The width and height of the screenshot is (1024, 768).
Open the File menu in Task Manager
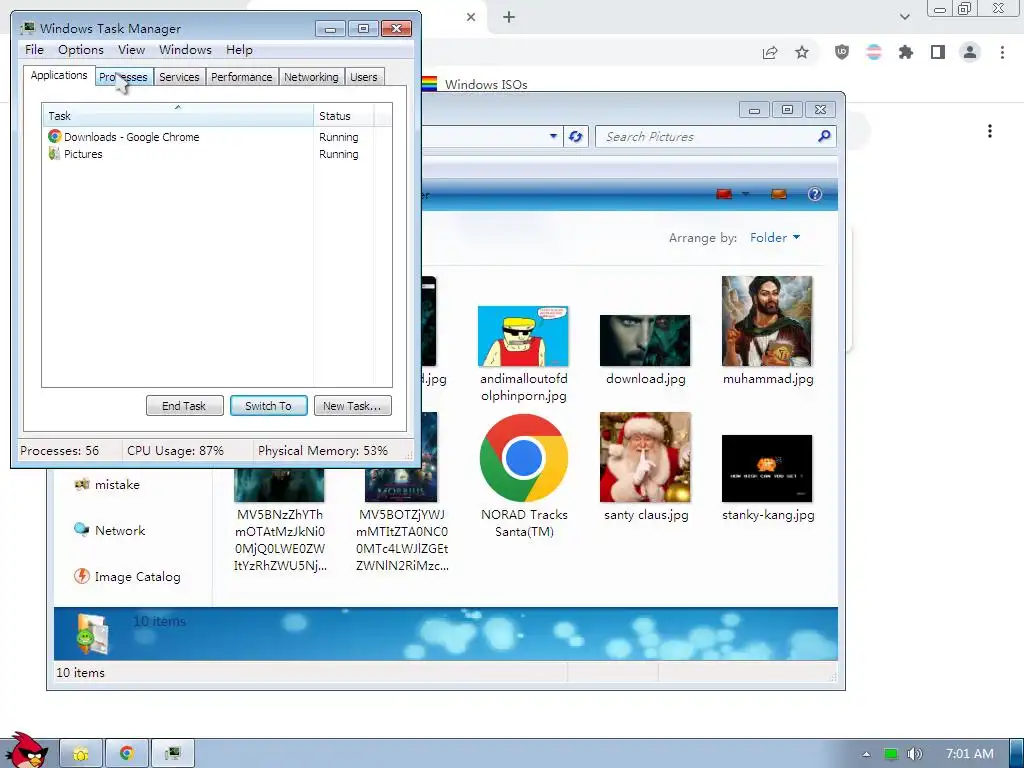[x=34, y=50]
